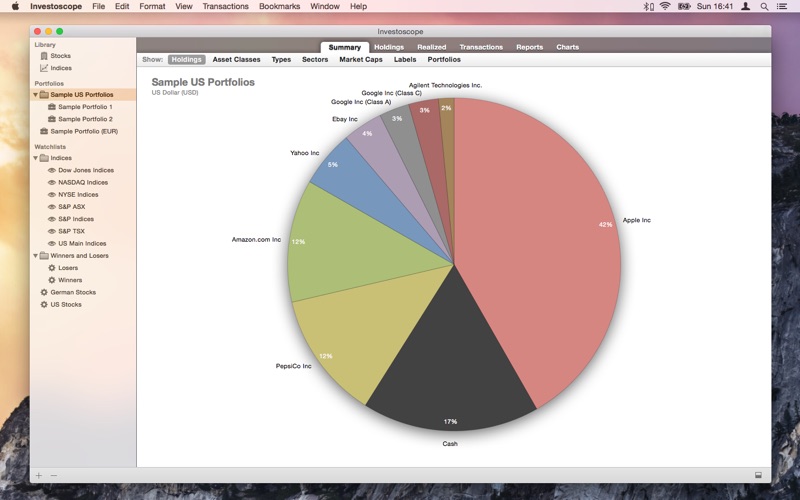Toggle the bottom panel icon at lower right
800x500 pixels.
(x=758, y=475)
